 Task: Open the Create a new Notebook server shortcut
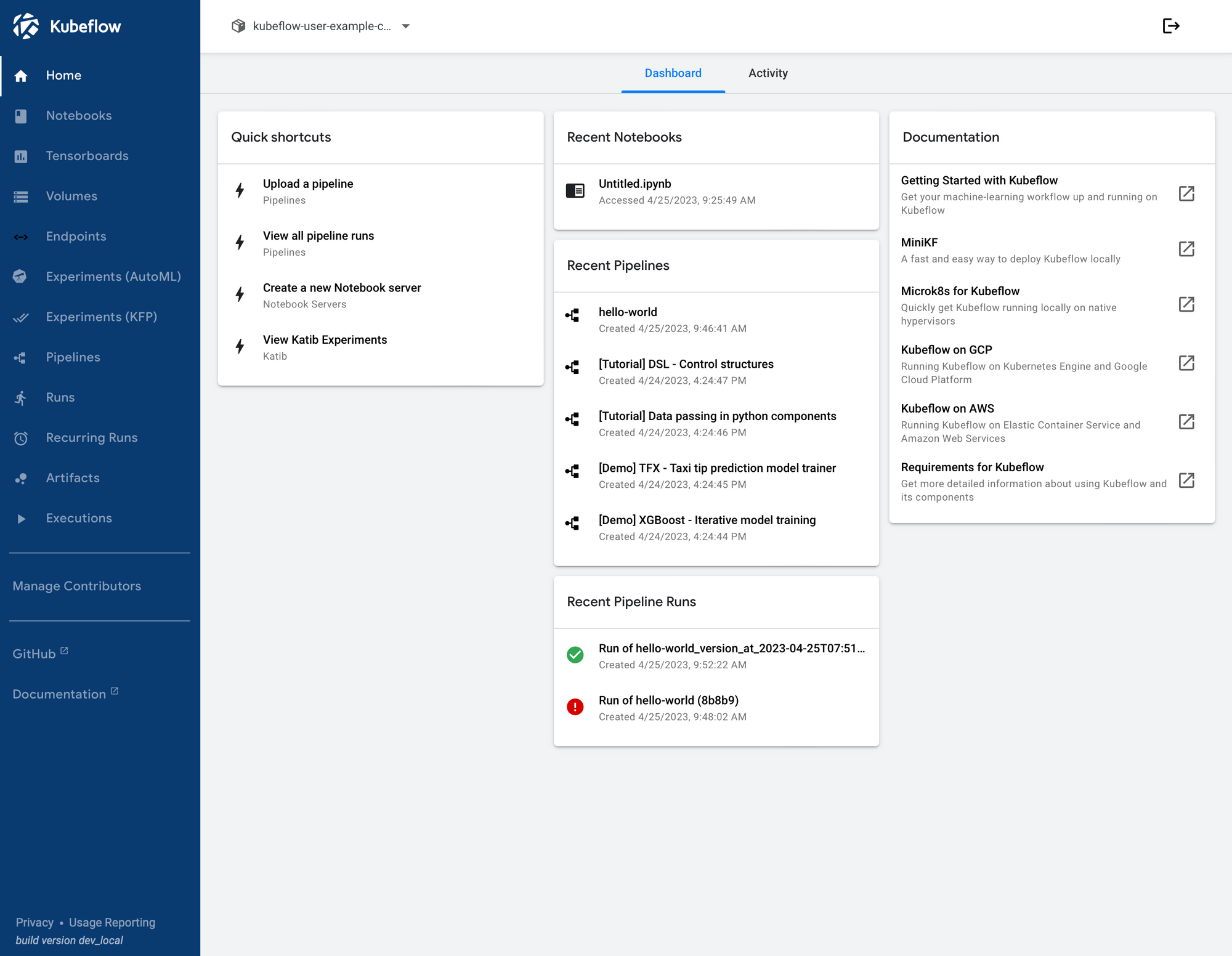[x=381, y=295]
